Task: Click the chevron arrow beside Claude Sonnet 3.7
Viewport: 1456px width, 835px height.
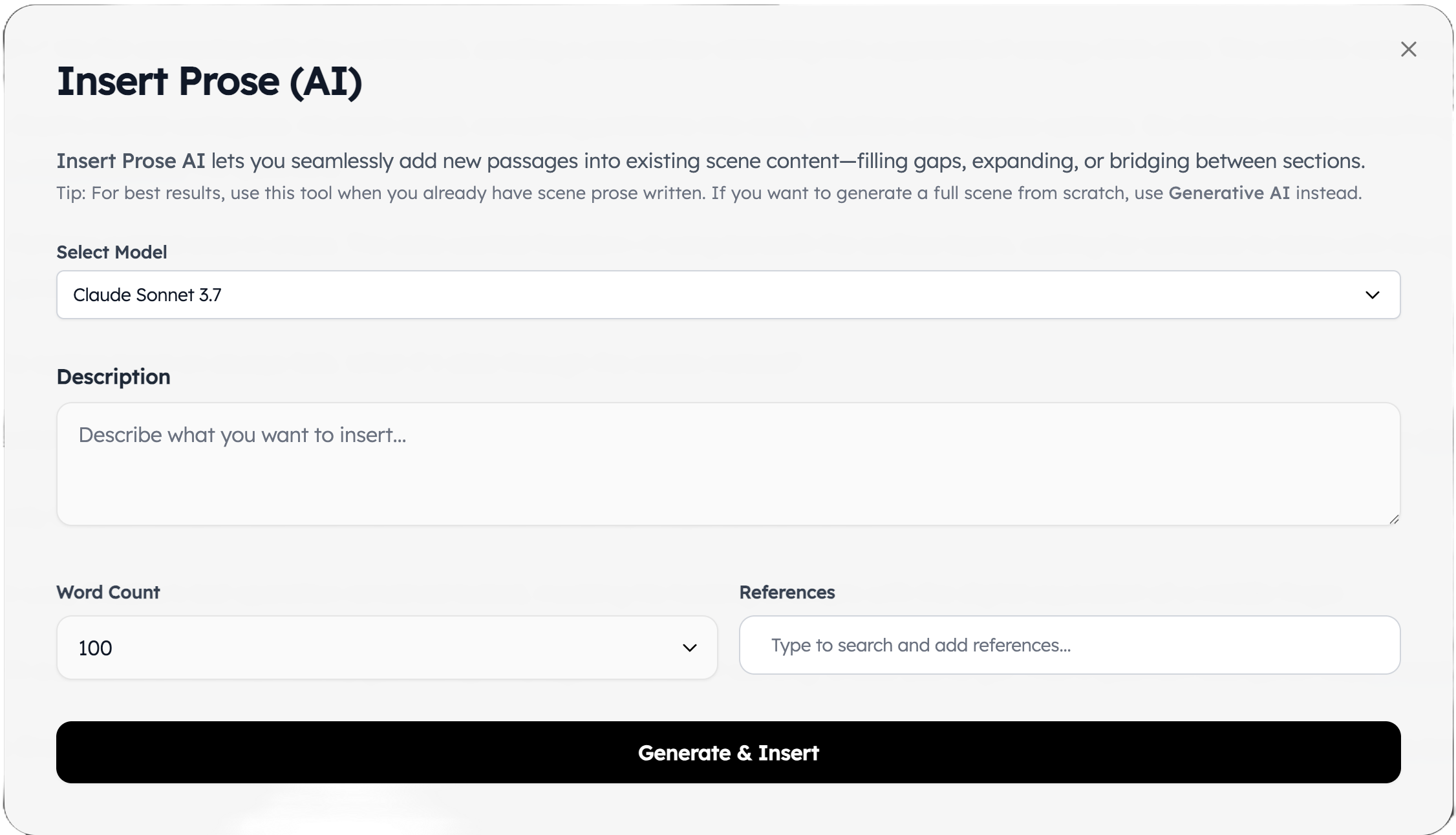Action: point(1372,295)
